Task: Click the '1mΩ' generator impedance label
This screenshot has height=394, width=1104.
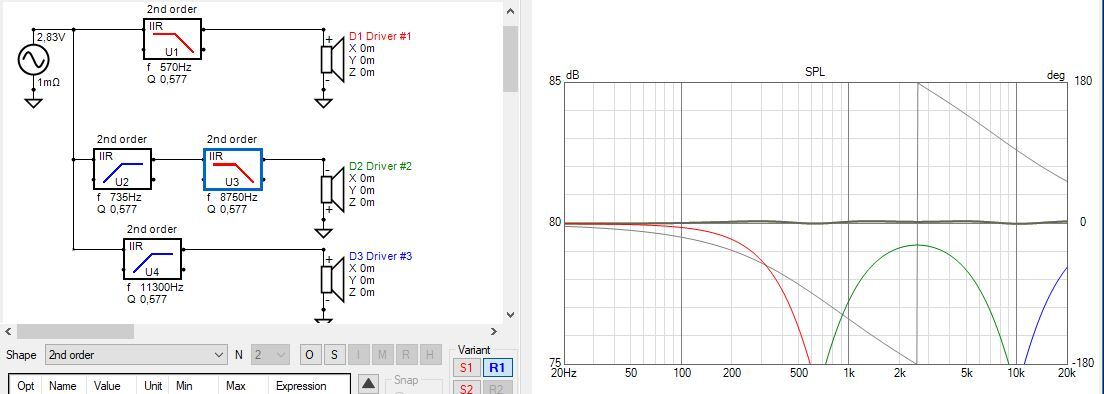Action: [x=49, y=82]
